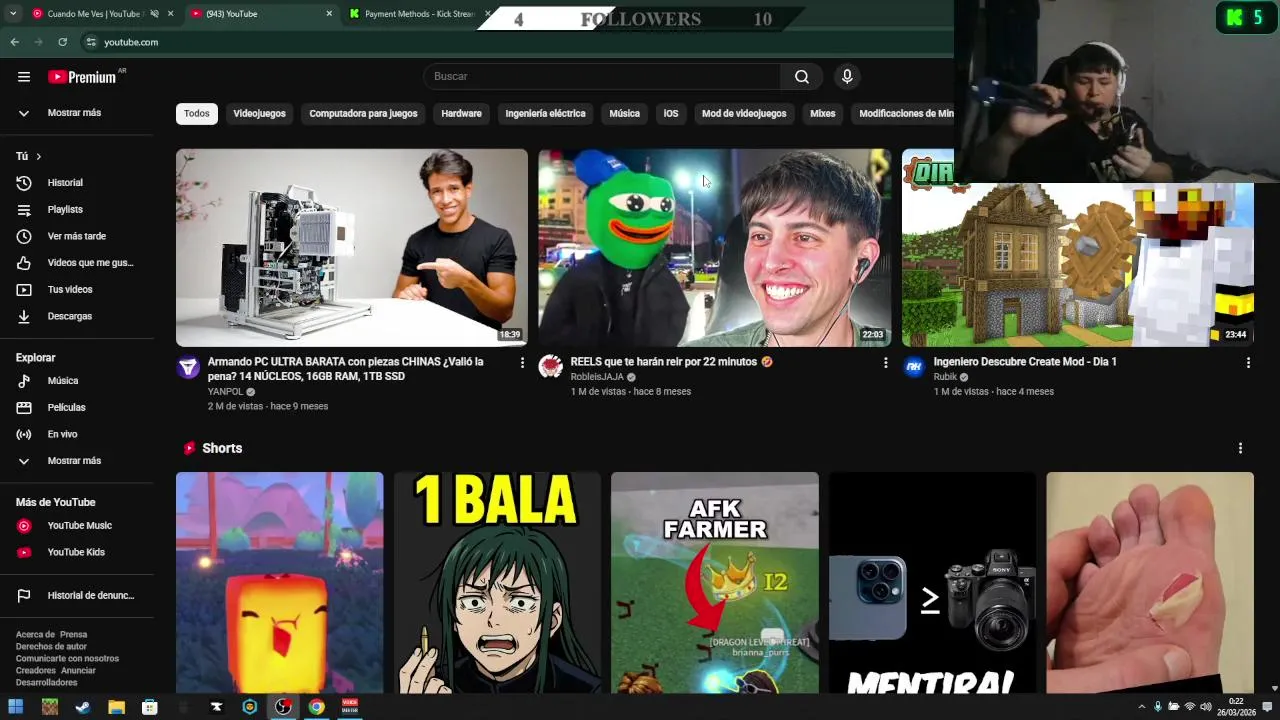Open the YouTube hamburger guide menu

24,77
